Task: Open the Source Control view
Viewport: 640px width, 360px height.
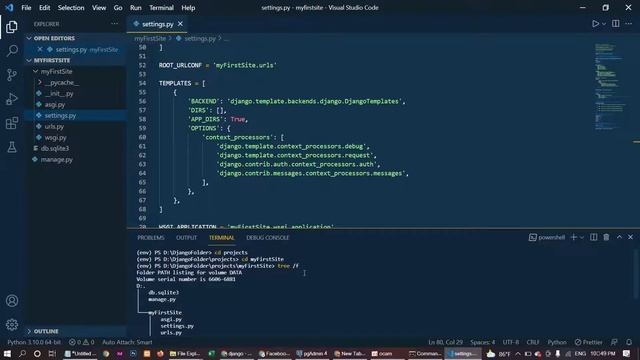Action: coord(12,75)
